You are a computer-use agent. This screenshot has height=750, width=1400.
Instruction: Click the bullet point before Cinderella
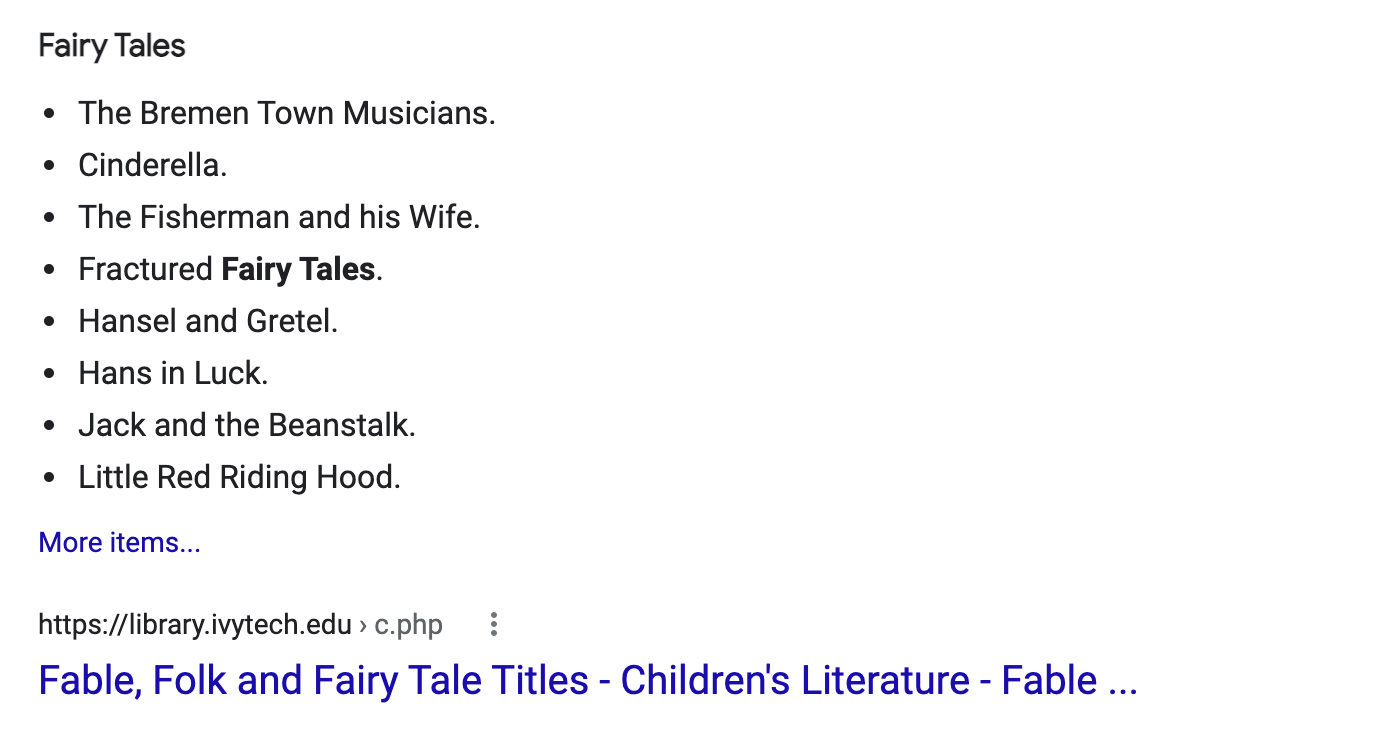point(50,166)
